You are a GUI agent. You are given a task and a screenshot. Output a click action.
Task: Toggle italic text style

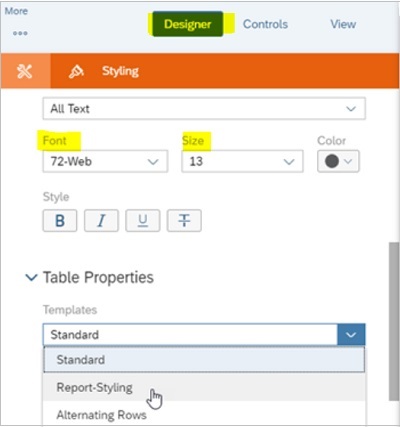click(x=101, y=220)
